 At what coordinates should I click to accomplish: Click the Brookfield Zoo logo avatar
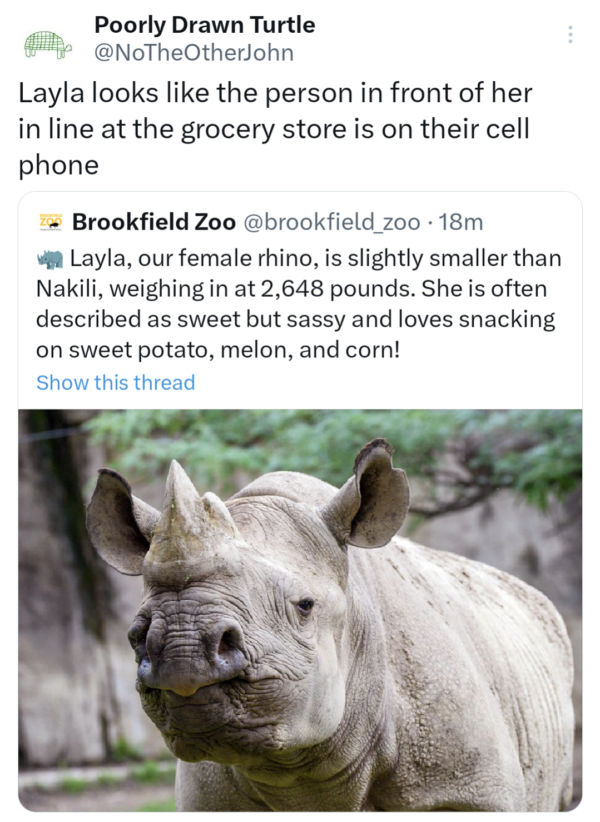50,221
